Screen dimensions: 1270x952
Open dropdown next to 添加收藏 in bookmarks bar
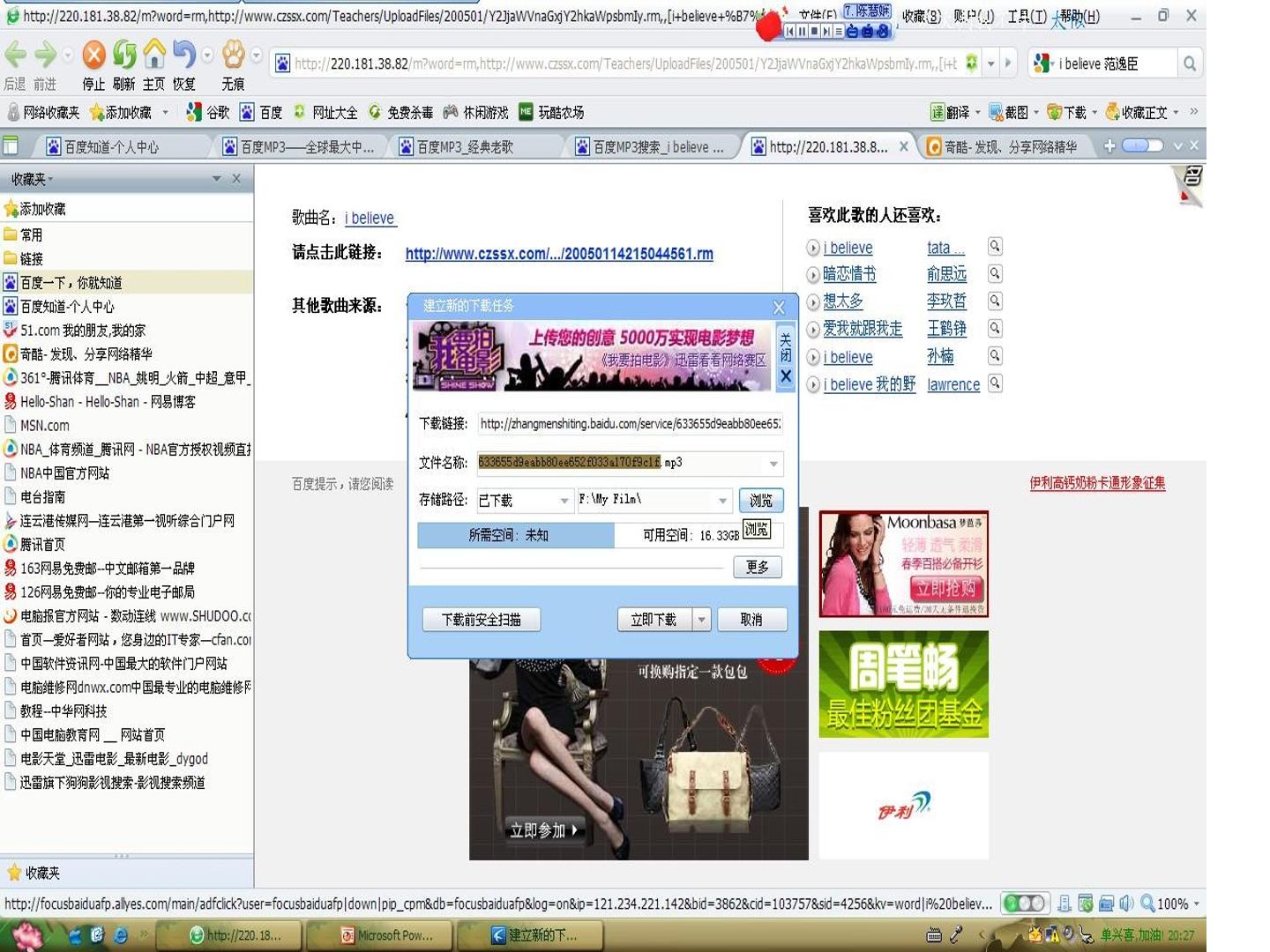(166, 112)
